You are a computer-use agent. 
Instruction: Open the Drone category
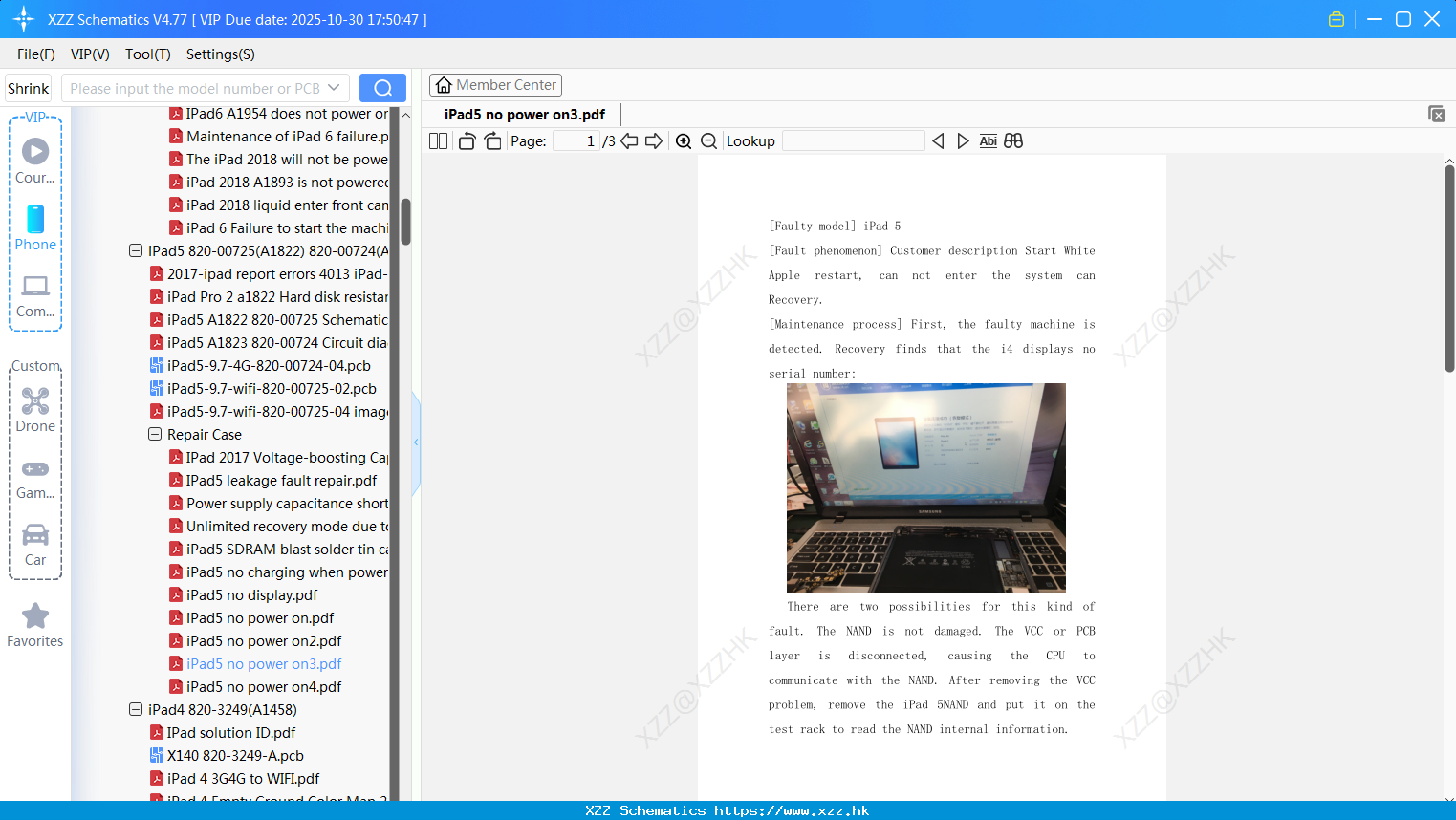coord(35,410)
